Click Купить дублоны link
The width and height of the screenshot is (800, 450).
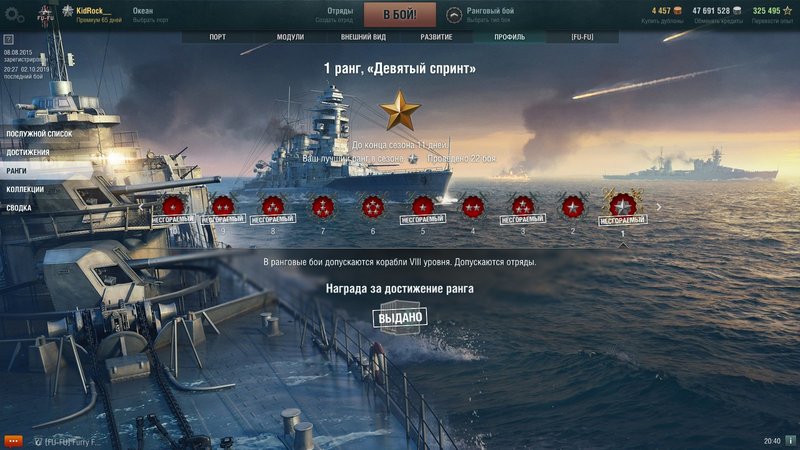point(662,21)
